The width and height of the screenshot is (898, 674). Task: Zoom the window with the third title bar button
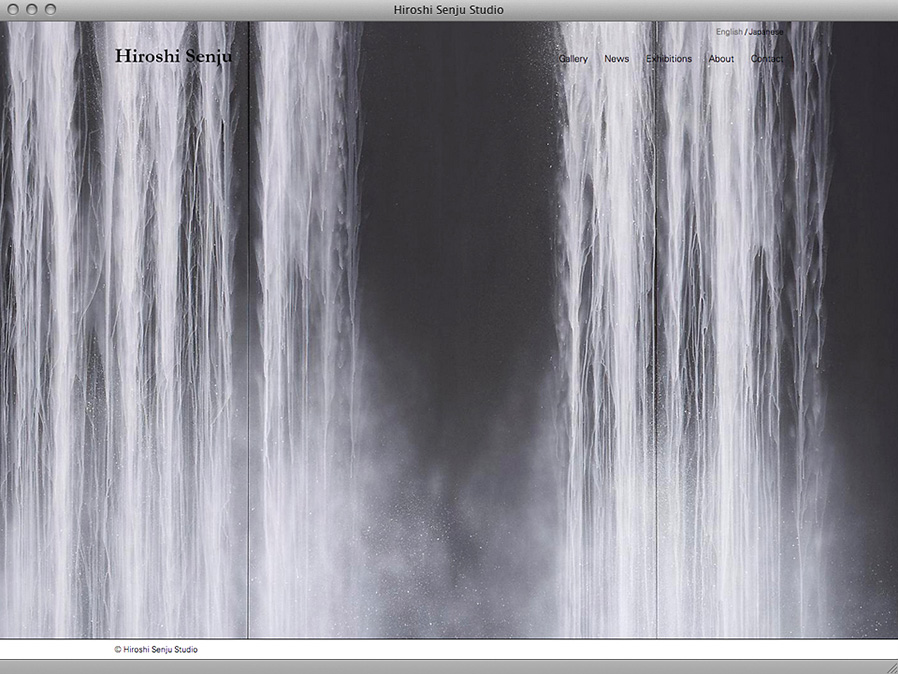click(x=50, y=9)
